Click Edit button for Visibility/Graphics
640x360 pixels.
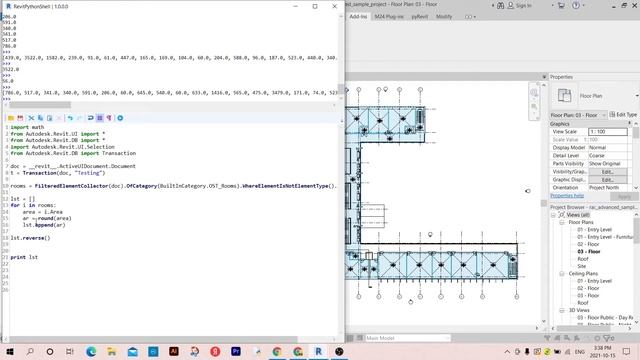(608, 172)
